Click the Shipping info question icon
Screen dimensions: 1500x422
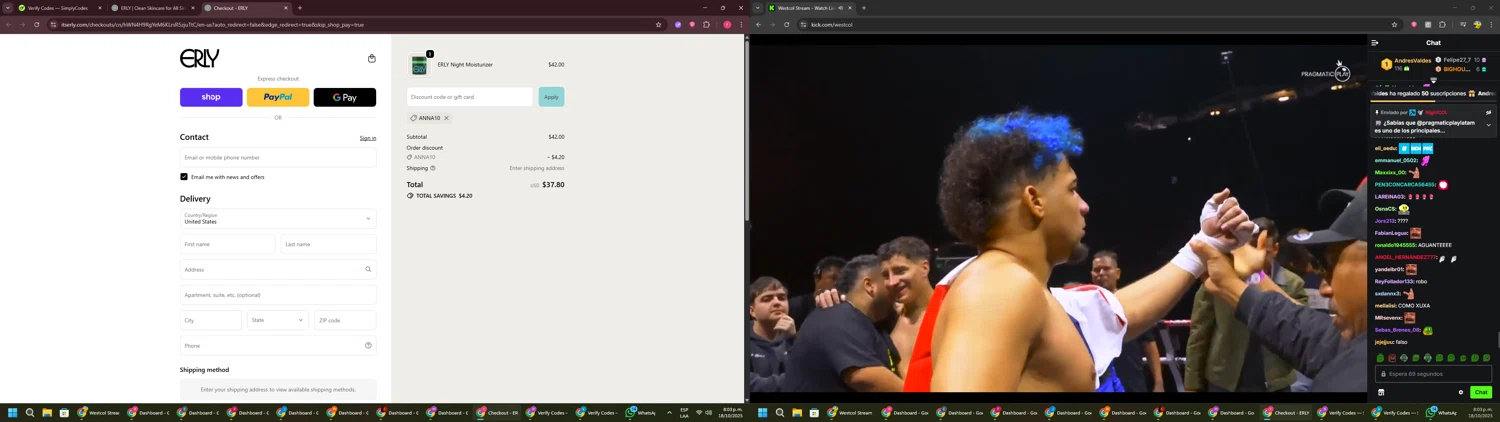click(433, 168)
